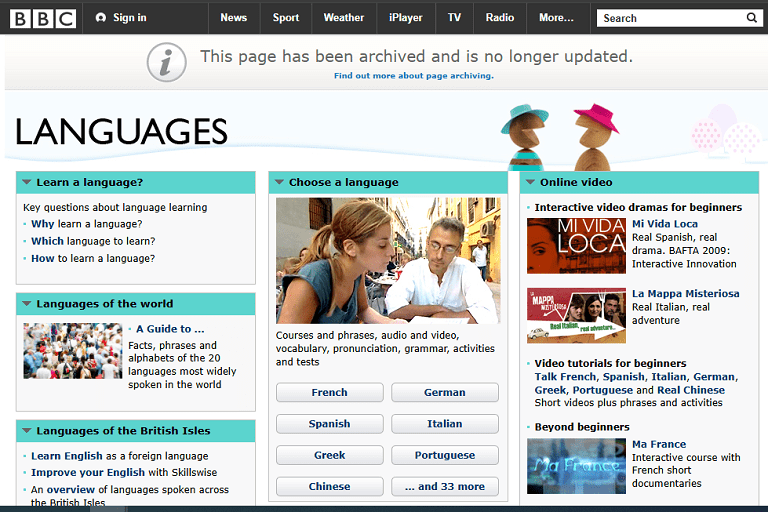Open the Mi Vida Loca link
Viewport: 768px width, 512px height.
(x=665, y=224)
